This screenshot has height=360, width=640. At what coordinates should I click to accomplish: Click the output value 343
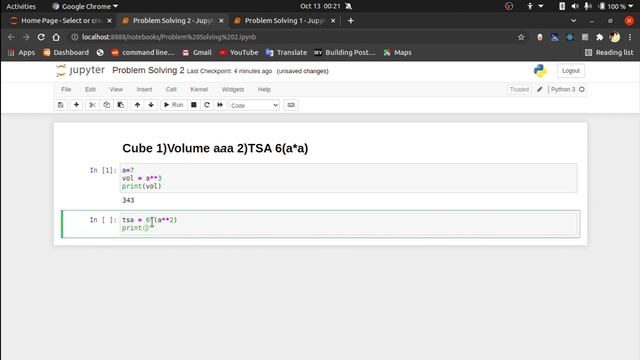point(128,200)
